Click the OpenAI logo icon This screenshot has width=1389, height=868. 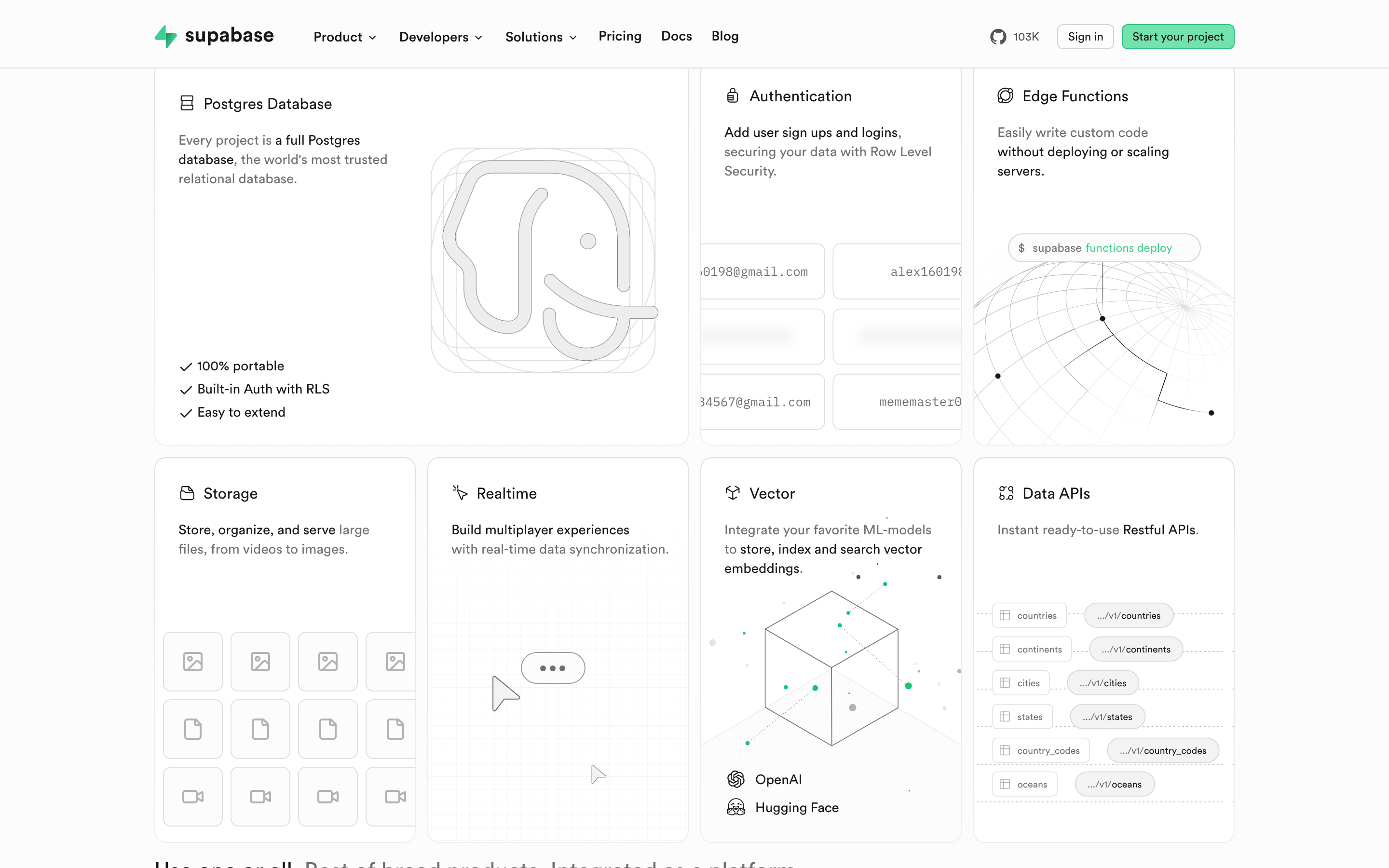736,779
